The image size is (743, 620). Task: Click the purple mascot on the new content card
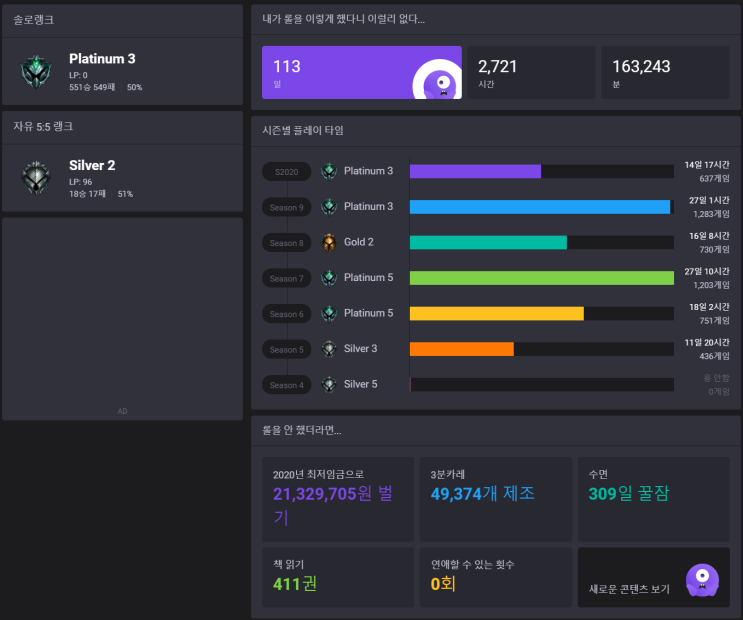click(702, 580)
